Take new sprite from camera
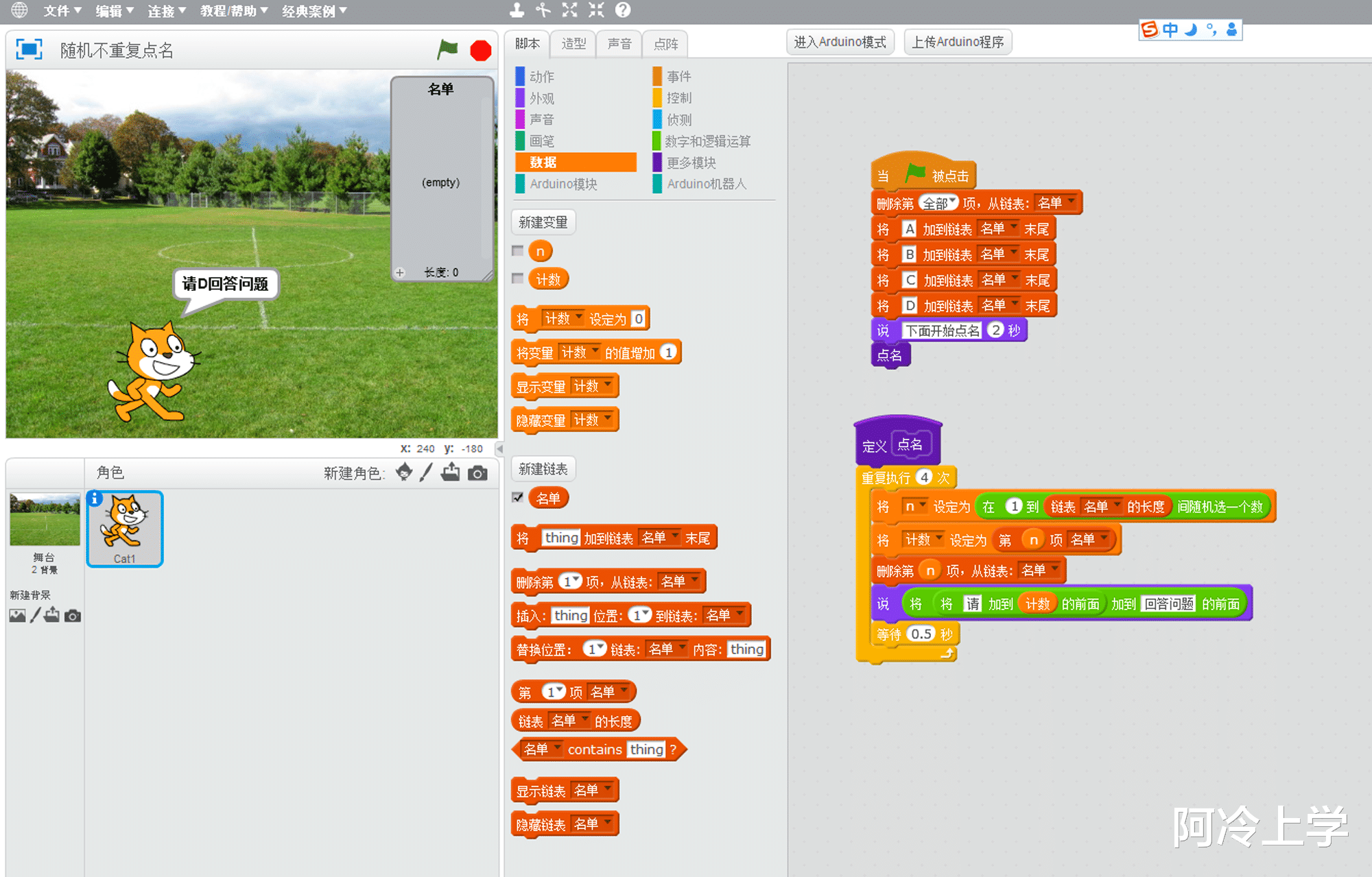 pos(477,473)
